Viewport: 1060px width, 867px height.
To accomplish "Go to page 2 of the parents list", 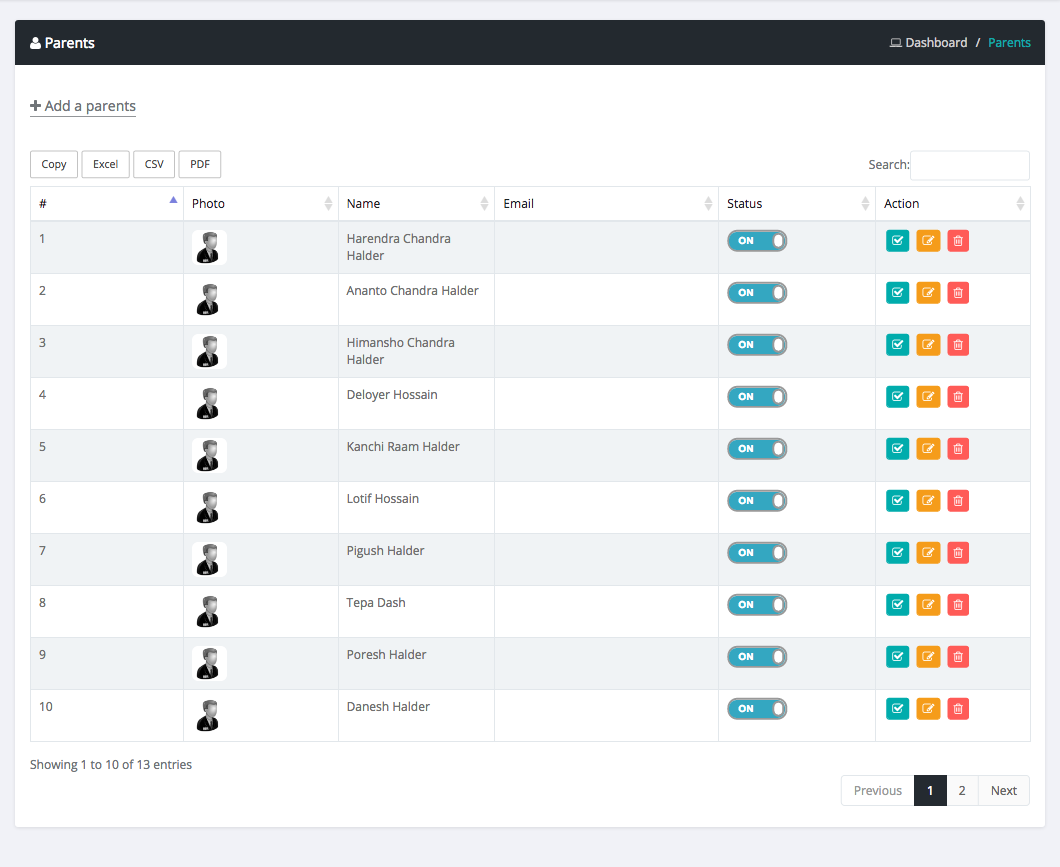I will coord(962,791).
